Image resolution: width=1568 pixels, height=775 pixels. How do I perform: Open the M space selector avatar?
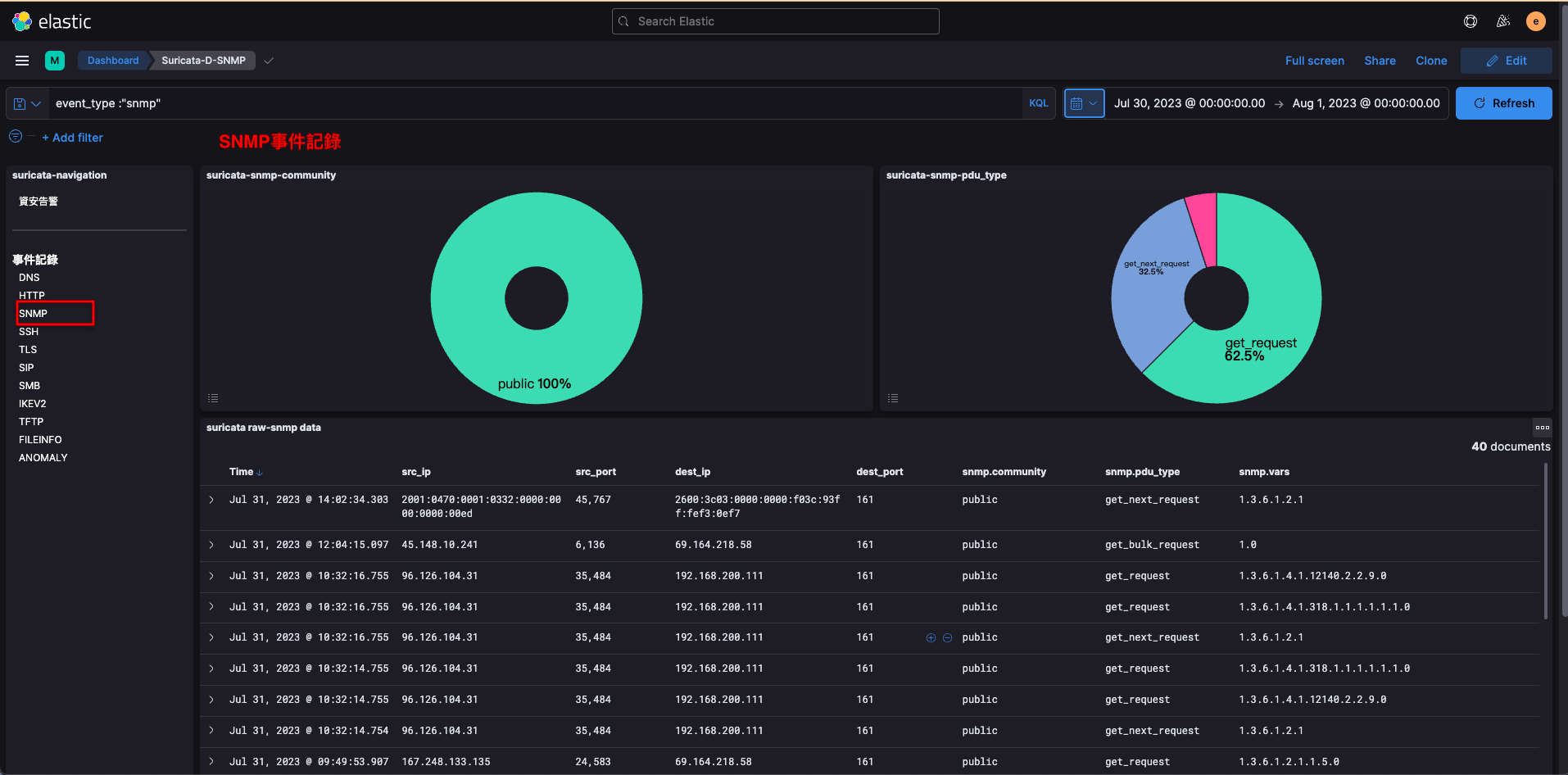[55, 61]
